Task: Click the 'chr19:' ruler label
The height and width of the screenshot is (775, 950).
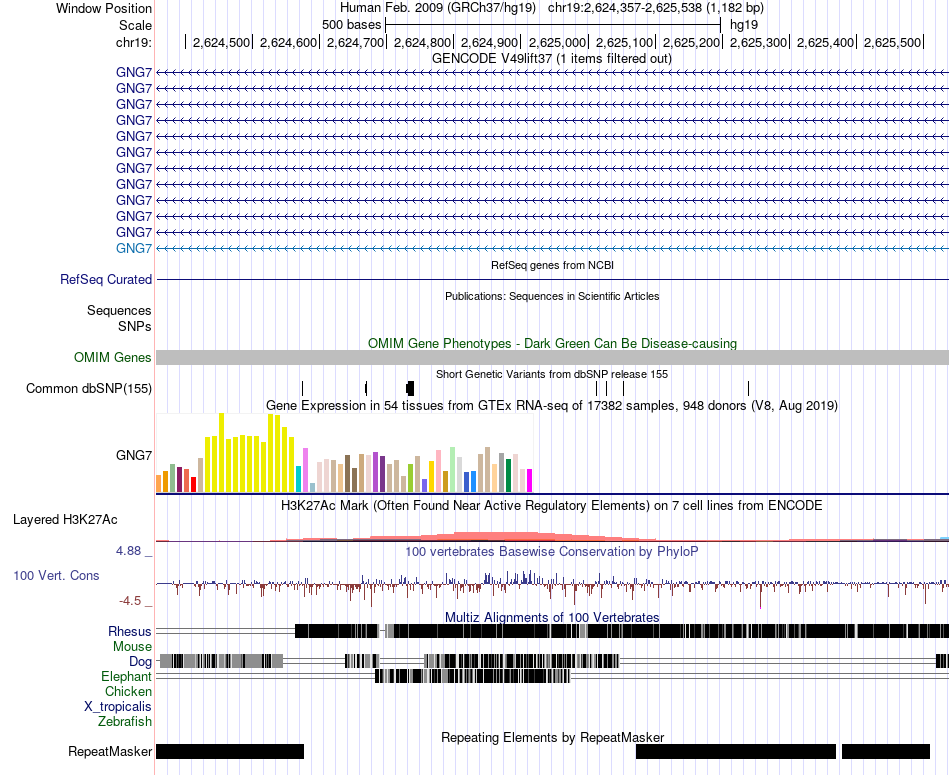Action: click(x=133, y=42)
